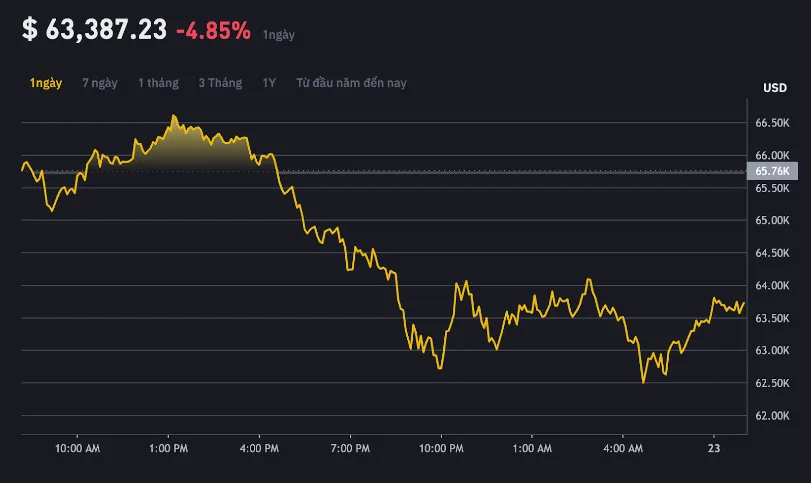
Task: Click the 23 date label on axis
Action: pyautogui.click(x=714, y=448)
